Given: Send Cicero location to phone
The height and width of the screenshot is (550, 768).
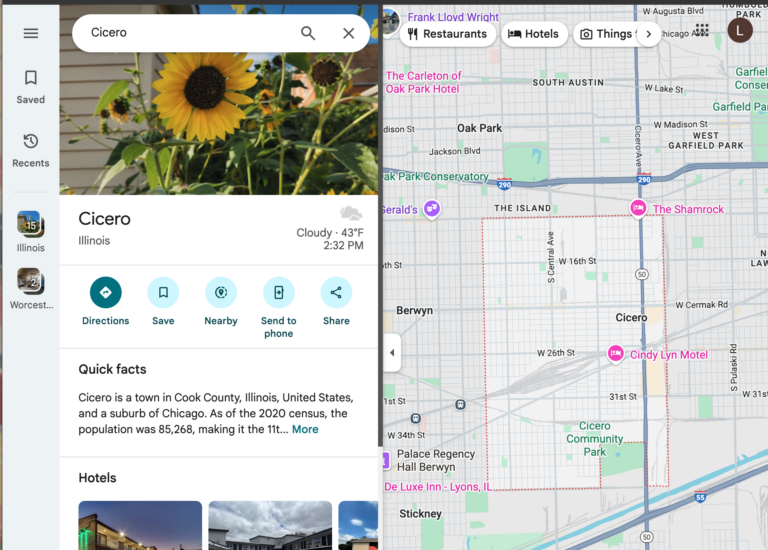Looking at the screenshot, I should point(278,293).
